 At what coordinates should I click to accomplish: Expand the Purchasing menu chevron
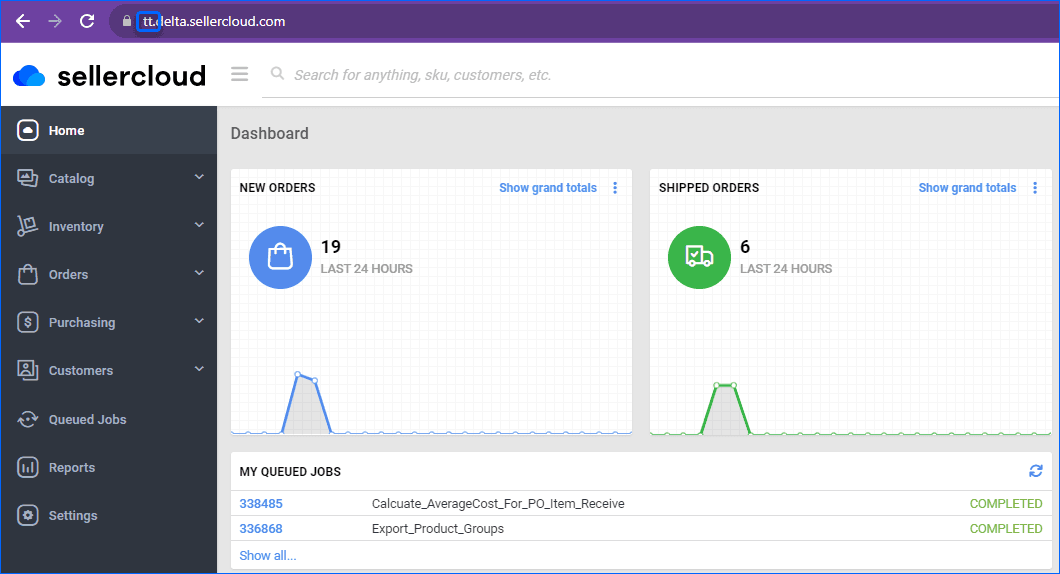tap(199, 321)
